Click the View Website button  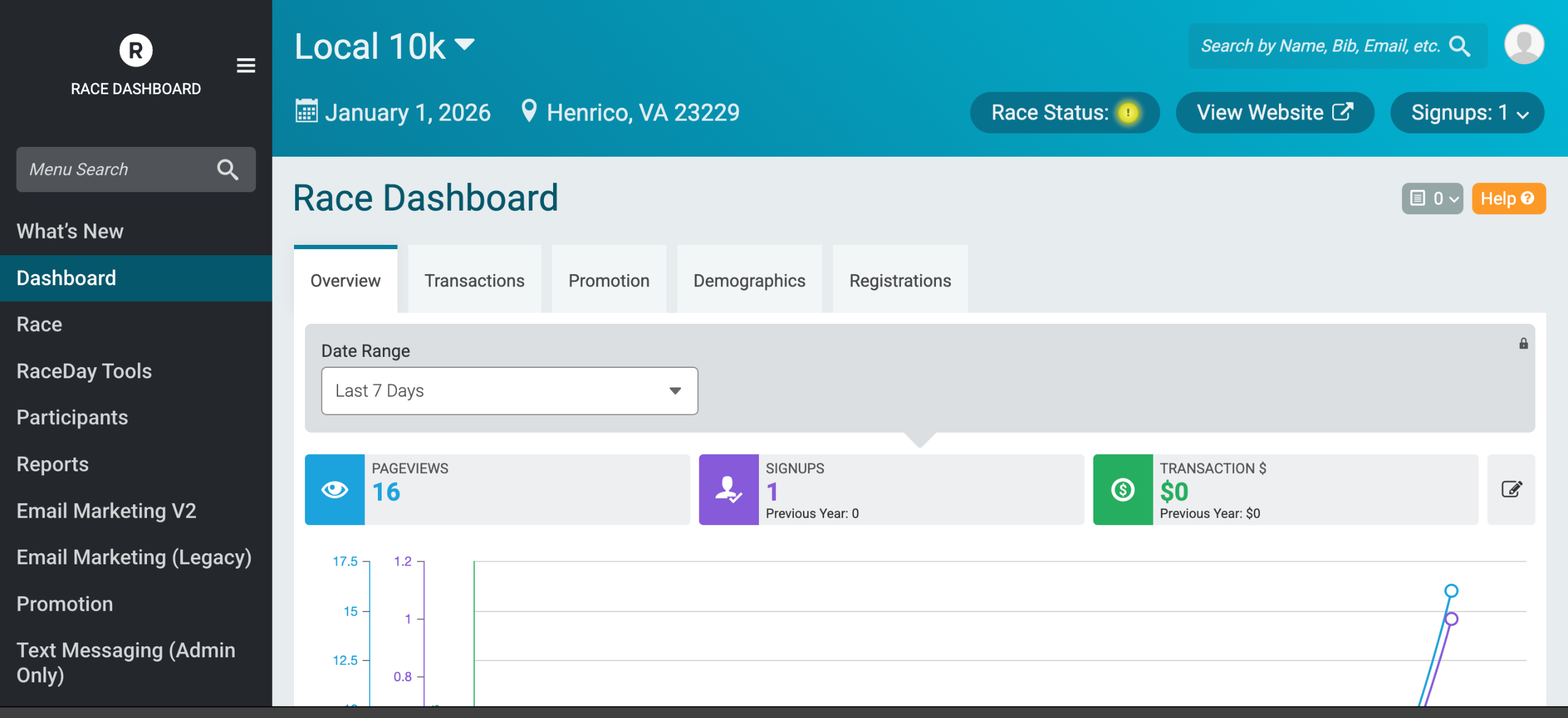coord(1275,113)
